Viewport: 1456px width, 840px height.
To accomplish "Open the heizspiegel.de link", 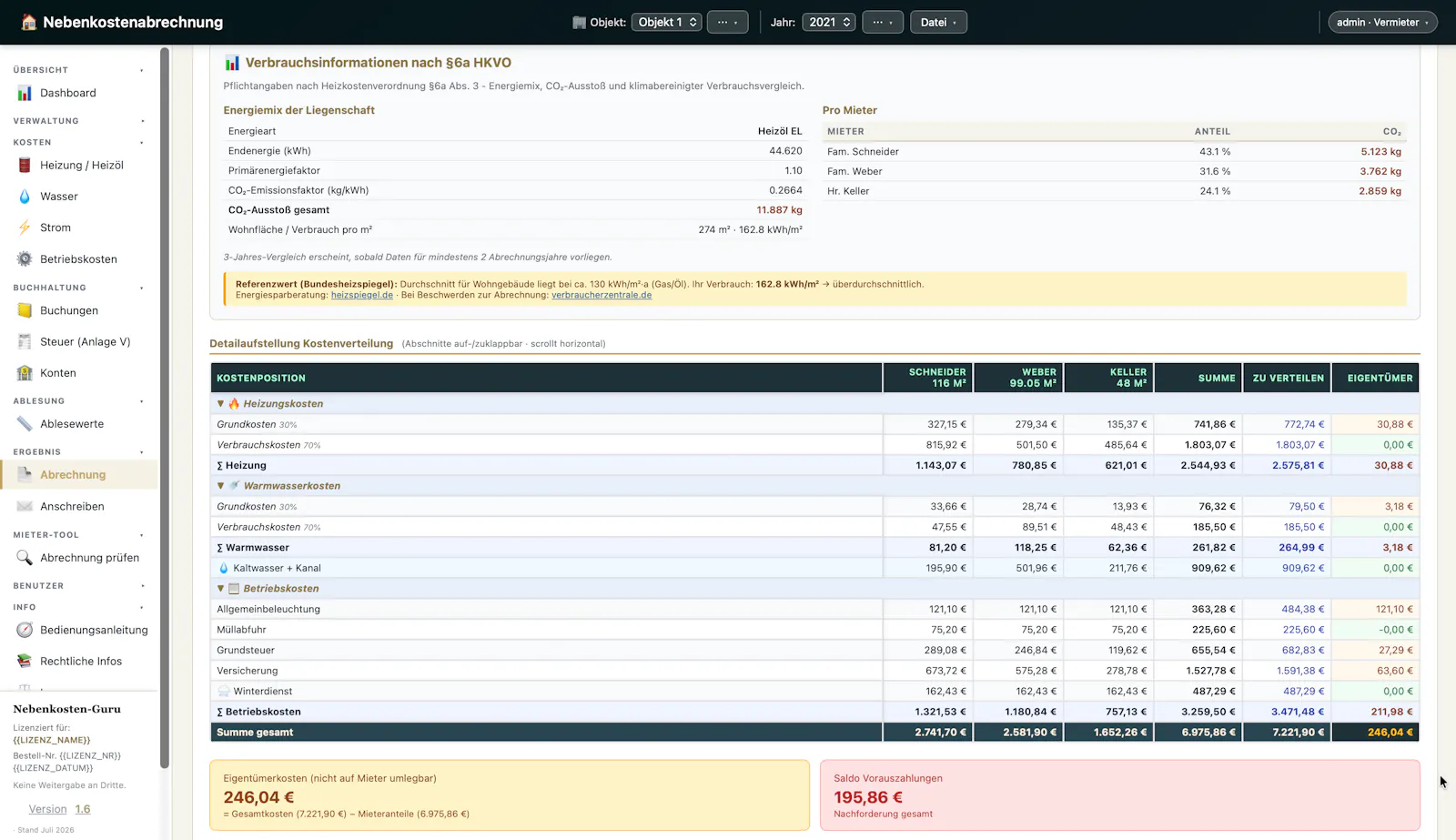I will coord(362,295).
